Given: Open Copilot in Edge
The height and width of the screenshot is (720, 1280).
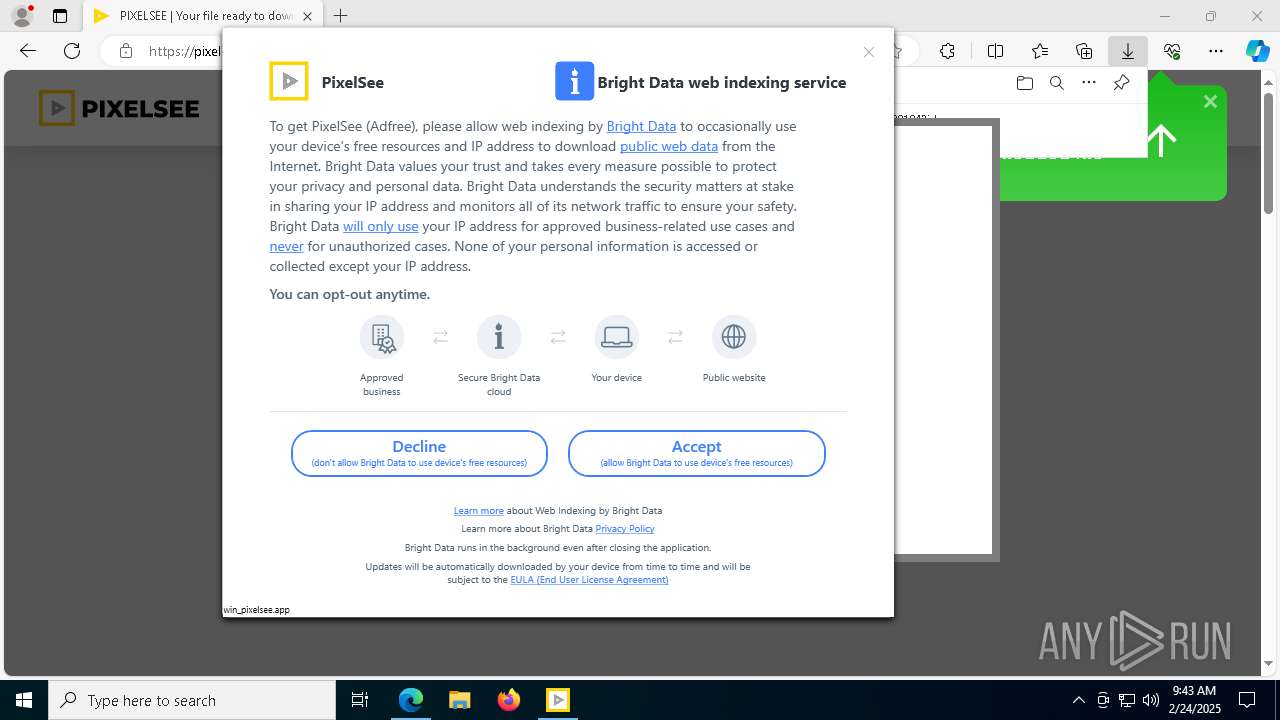Looking at the screenshot, I should tap(1257, 51).
